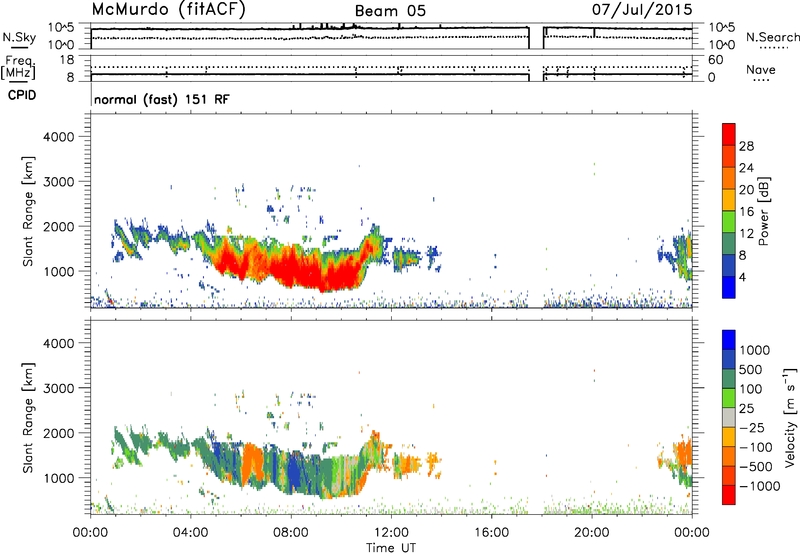Click the 60 tick on the Nave axis
Screen dimensions: 800x554
click(715, 60)
